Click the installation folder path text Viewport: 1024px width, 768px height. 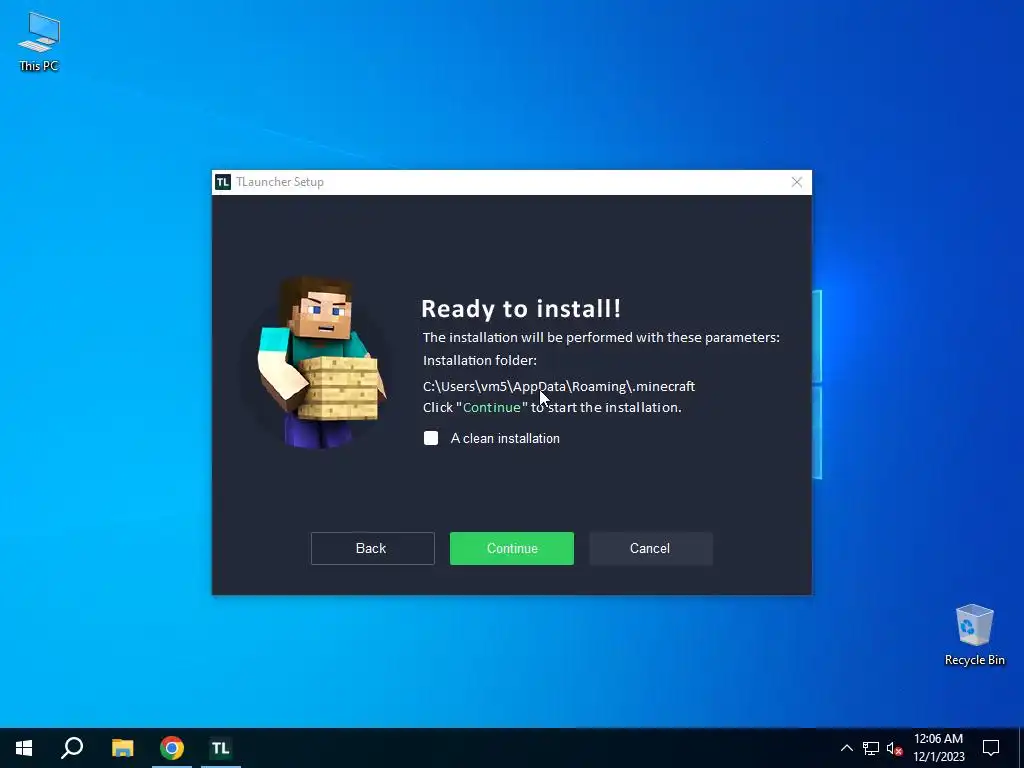[x=558, y=387]
